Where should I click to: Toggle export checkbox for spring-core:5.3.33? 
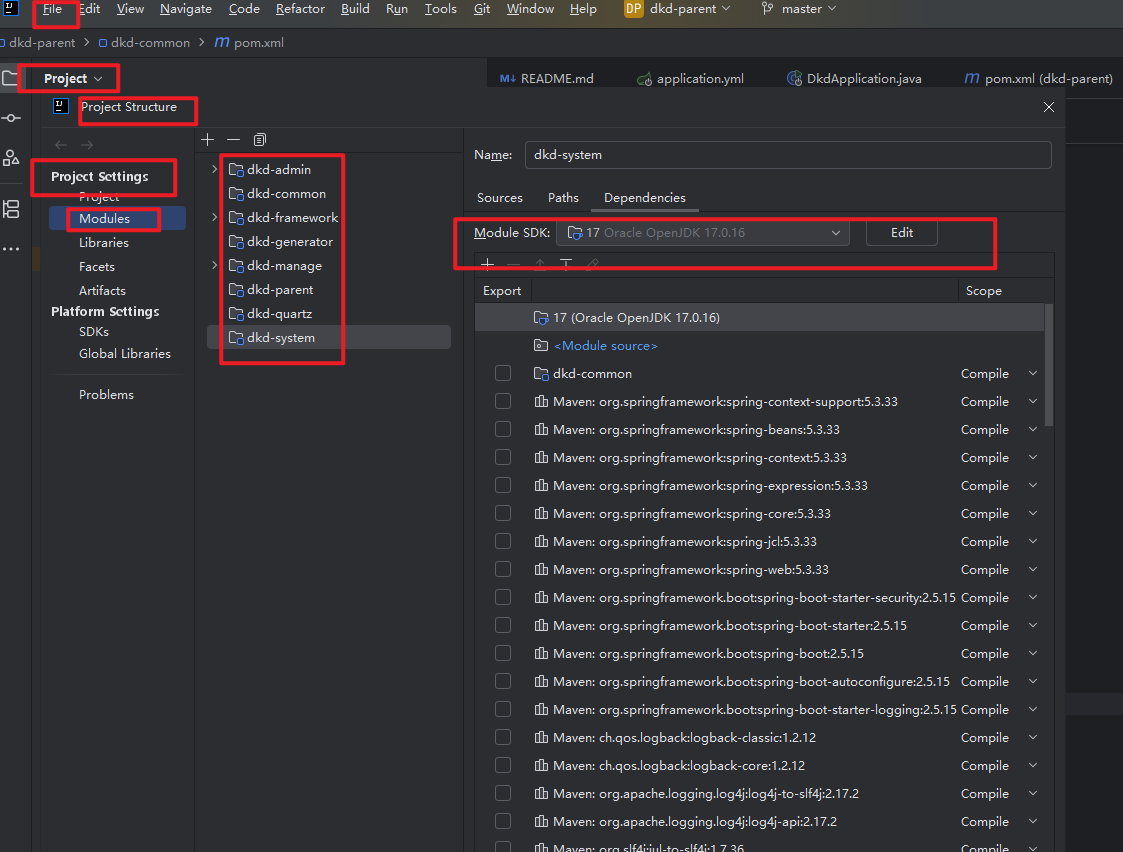[503, 513]
